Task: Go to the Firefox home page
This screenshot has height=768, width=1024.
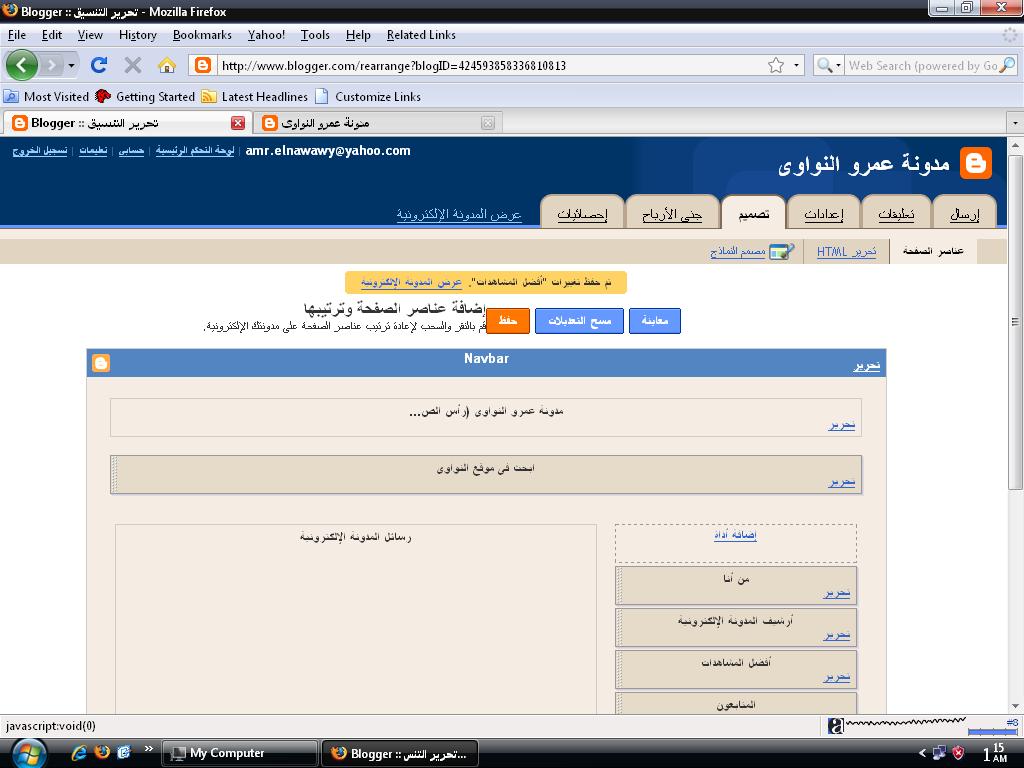Action: tap(167, 65)
